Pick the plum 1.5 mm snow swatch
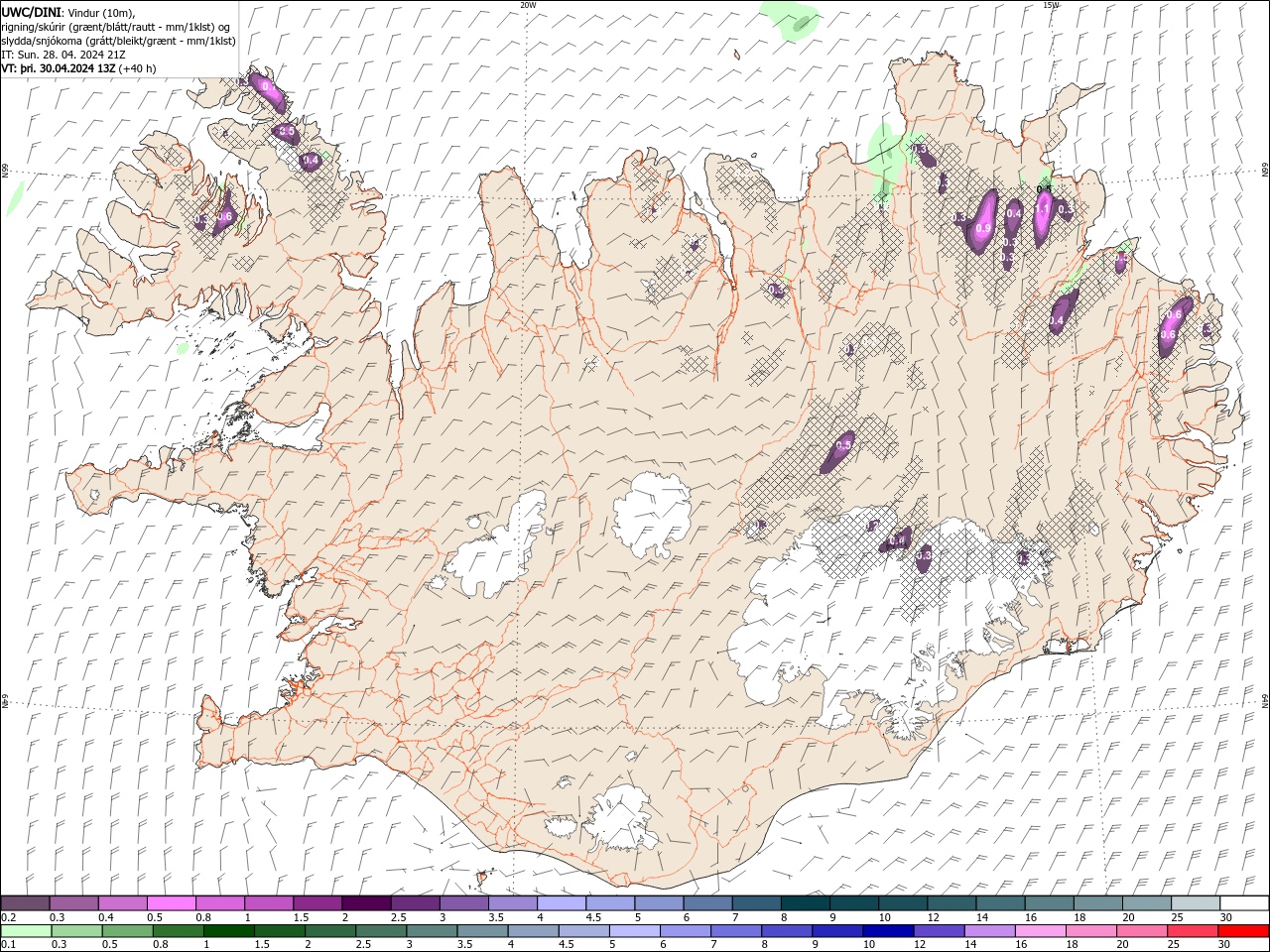1270x952 pixels. 317,903
